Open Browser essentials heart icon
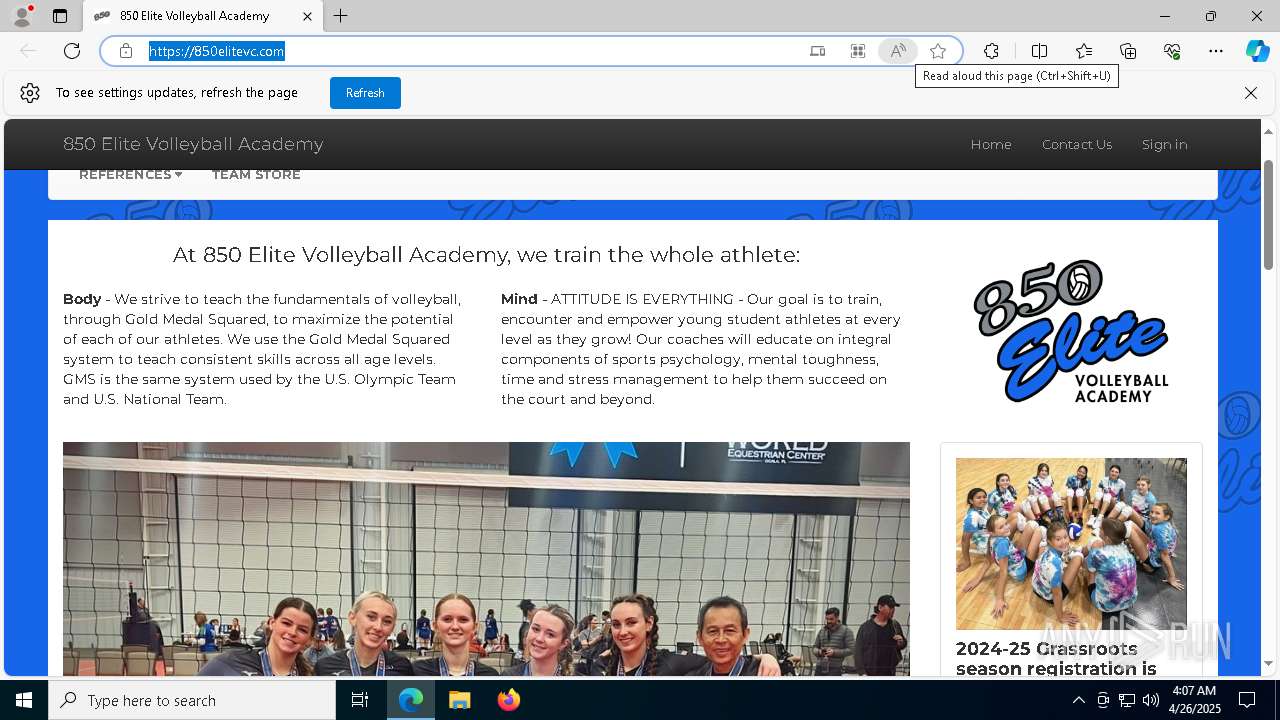Screen dimensions: 1280x720 (x=1172, y=51)
